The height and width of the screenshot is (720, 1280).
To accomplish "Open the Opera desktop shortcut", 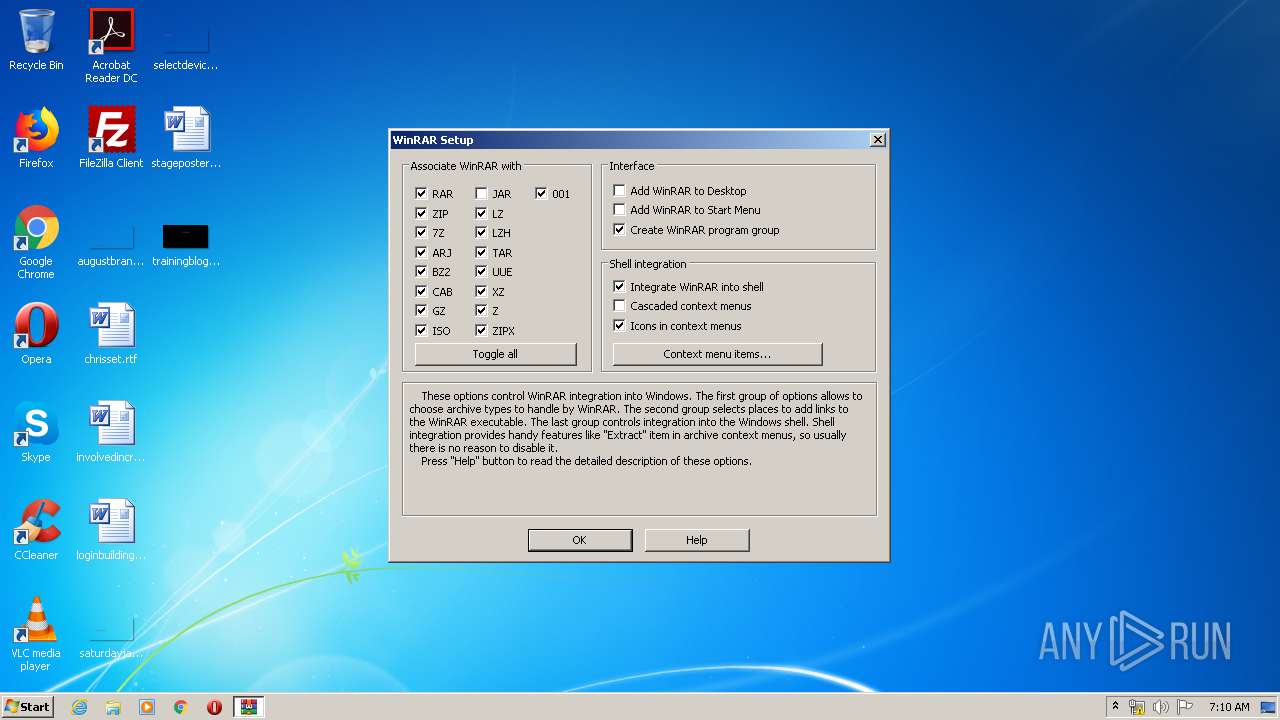I will [36, 334].
